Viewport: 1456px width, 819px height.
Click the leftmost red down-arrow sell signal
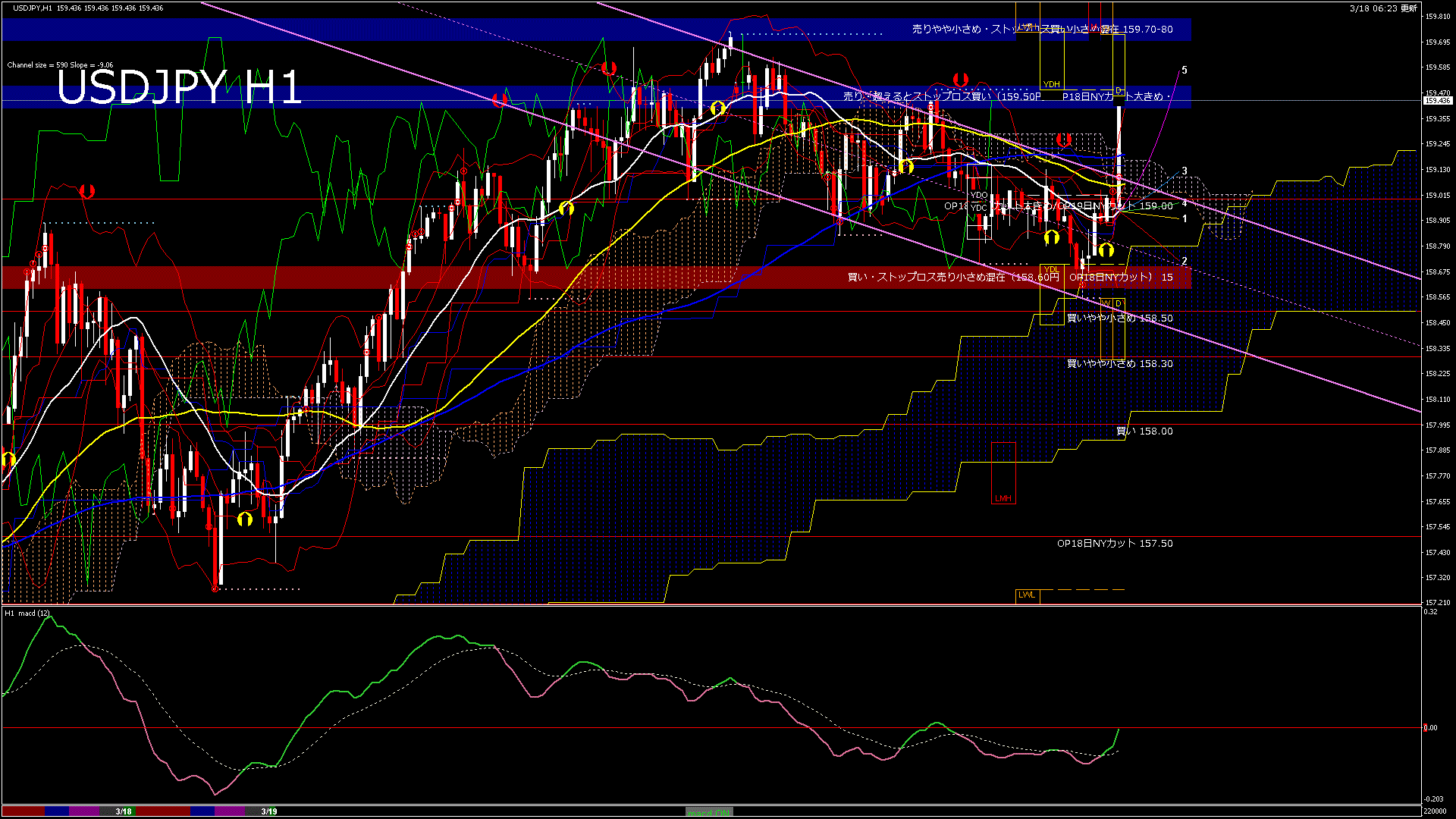coord(86,191)
